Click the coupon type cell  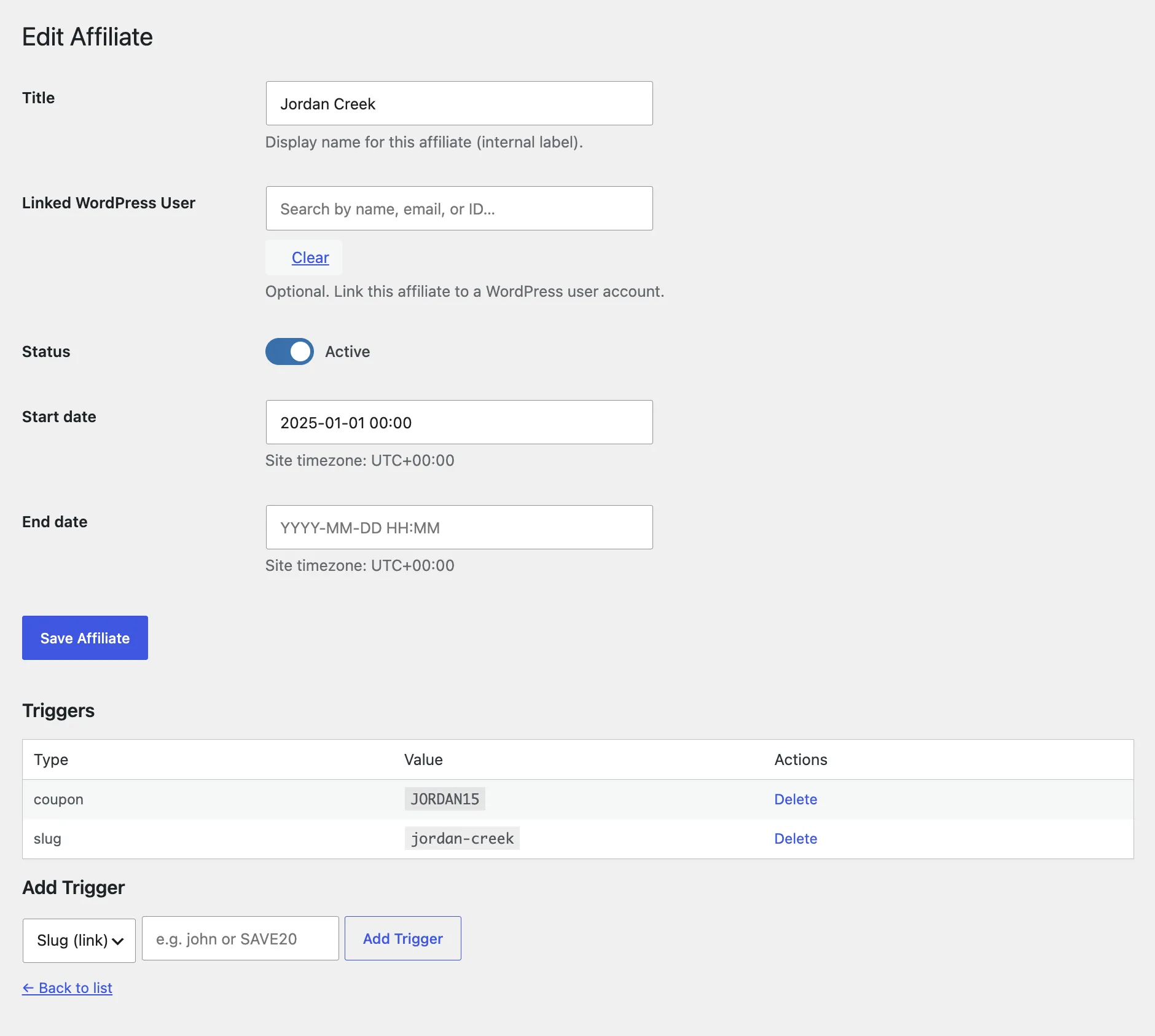coord(58,799)
